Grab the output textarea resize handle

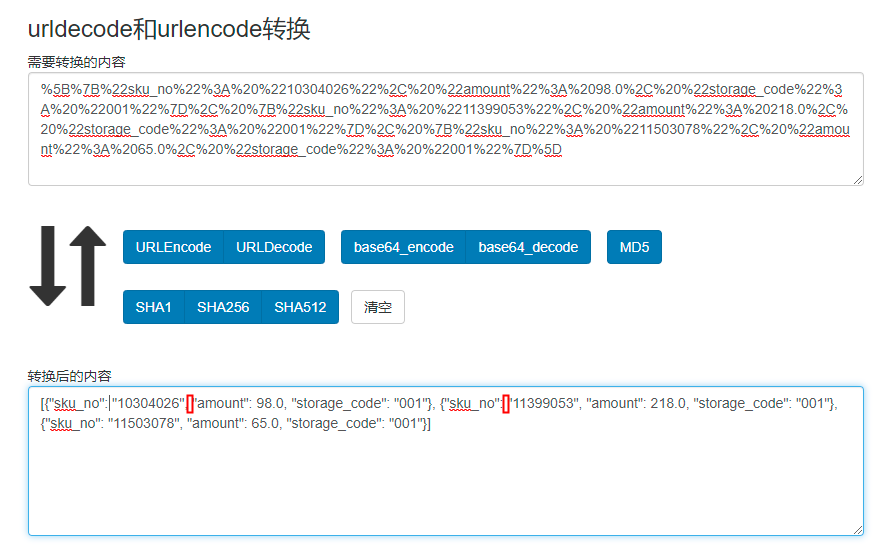[858, 529]
